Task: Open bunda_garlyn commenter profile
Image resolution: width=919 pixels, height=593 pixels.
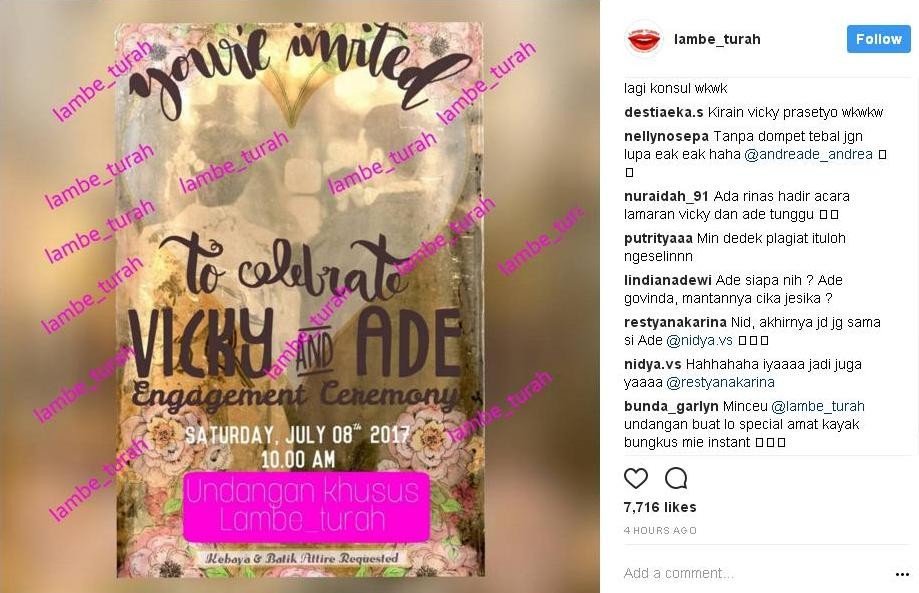Action: point(671,407)
